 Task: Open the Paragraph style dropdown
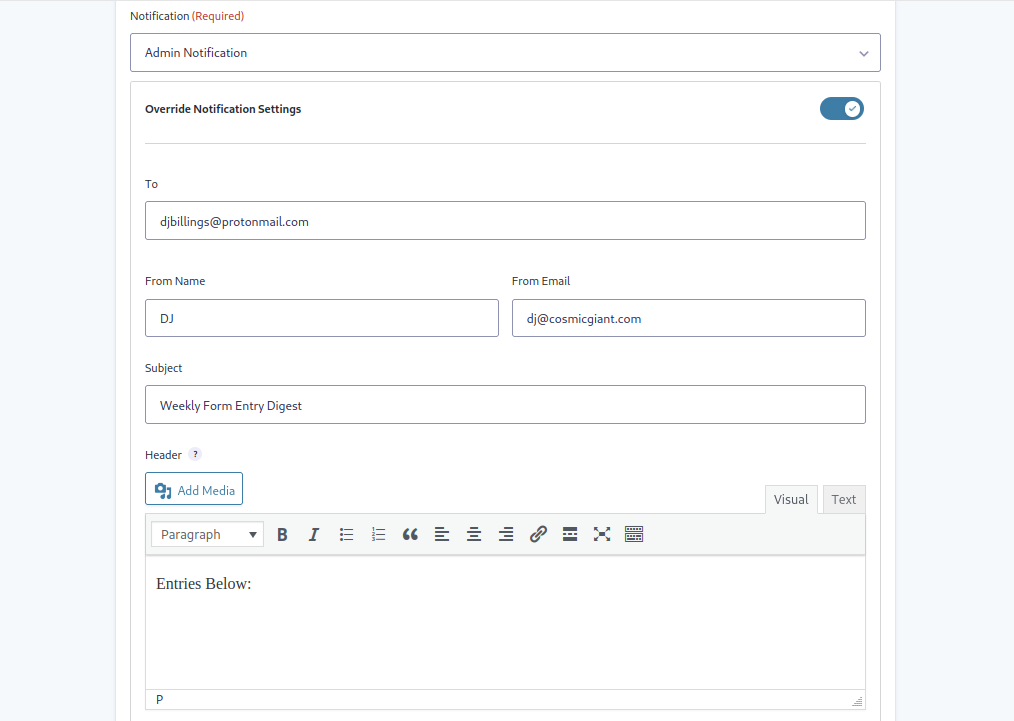tap(206, 534)
